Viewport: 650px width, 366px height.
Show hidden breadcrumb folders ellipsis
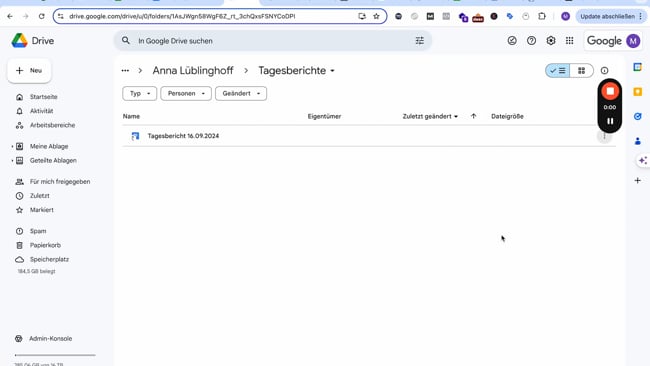point(125,70)
